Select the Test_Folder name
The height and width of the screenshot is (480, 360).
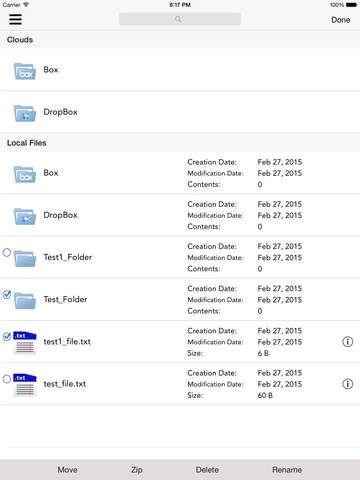65,299
